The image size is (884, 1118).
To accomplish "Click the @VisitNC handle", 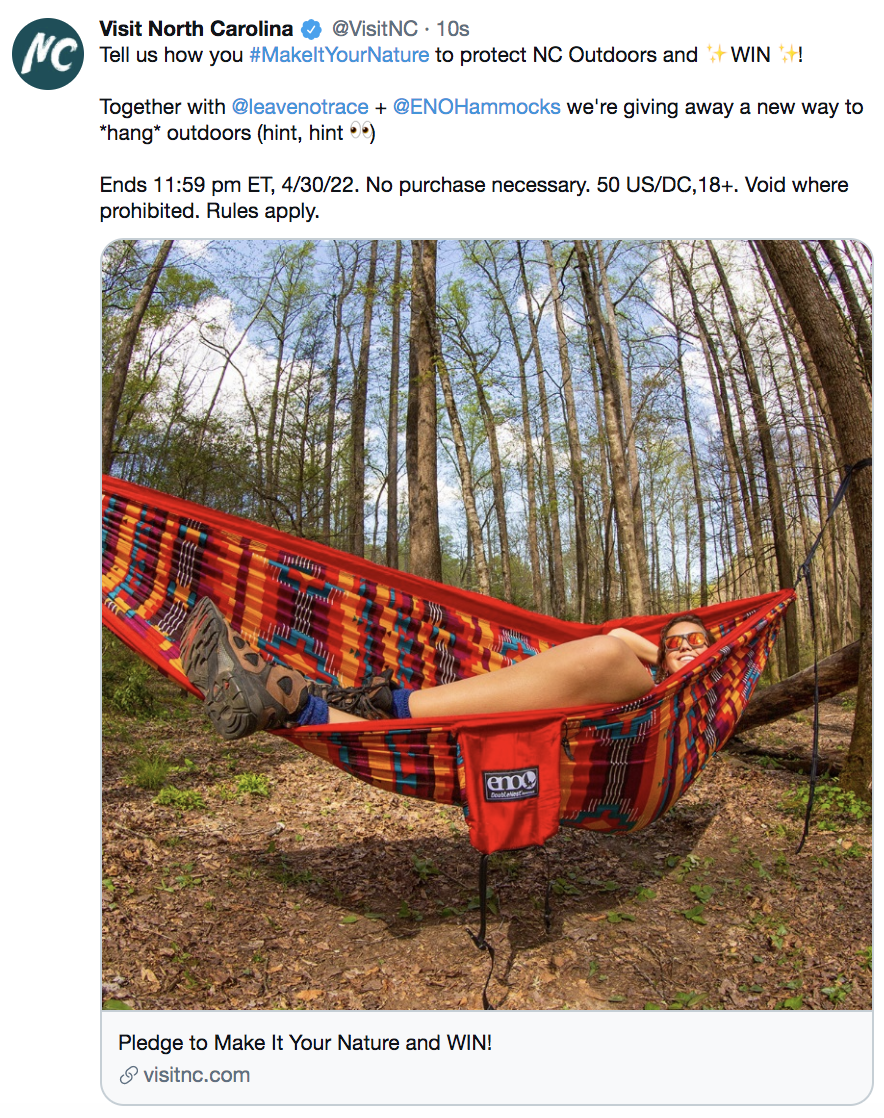I will (x=375, y=29).
